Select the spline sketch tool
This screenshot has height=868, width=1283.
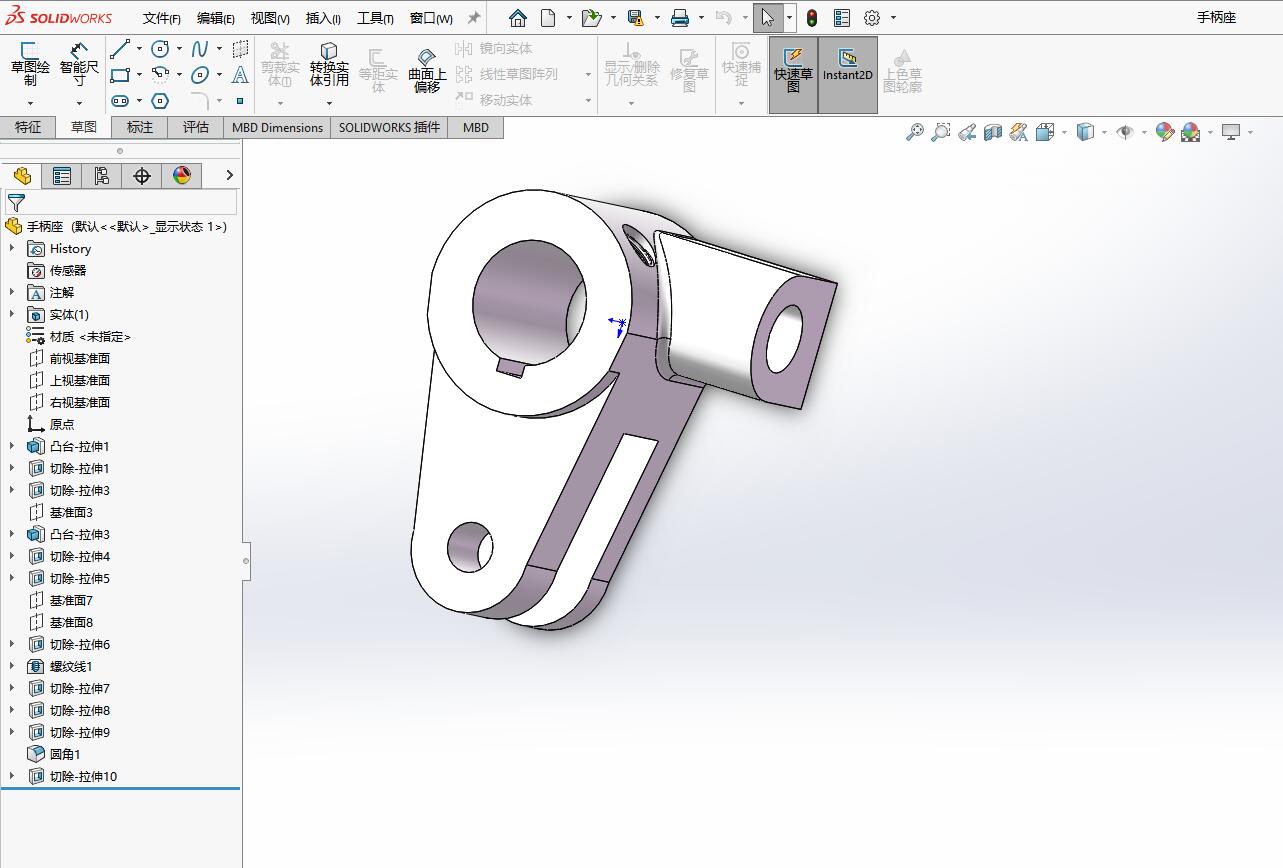pyautogui.click(x=200, y=48)
